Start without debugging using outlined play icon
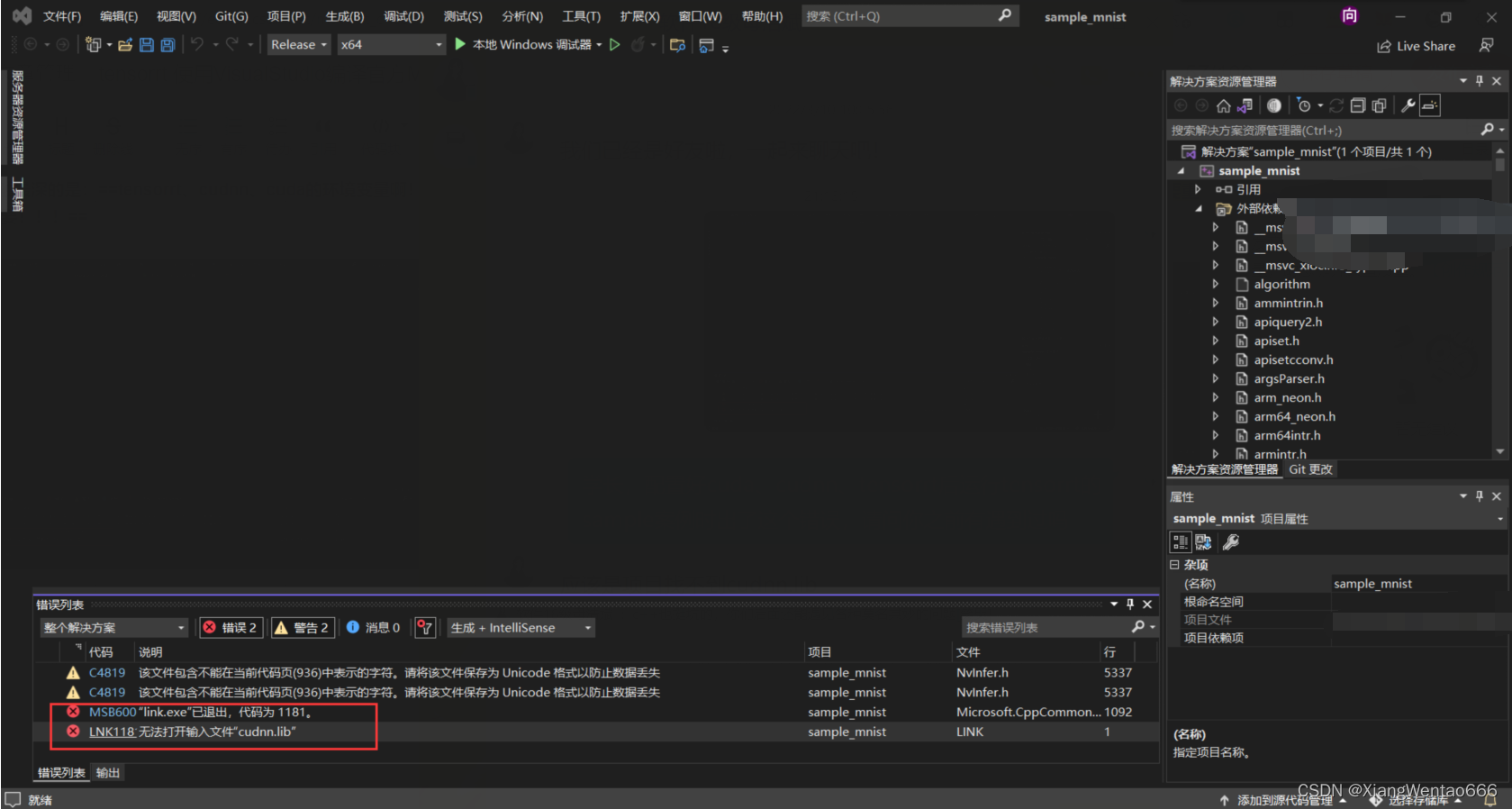1512x809 pixels. [615, 44]
